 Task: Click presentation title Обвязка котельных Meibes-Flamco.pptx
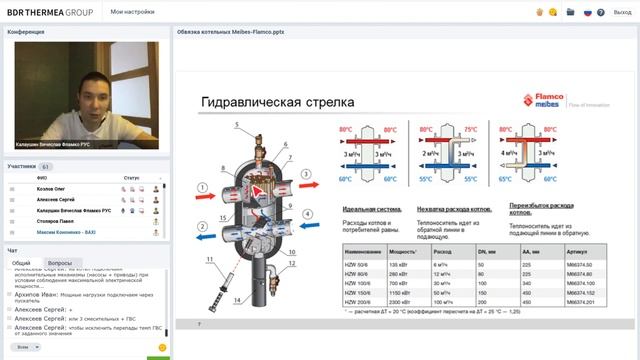tap(231, 32)
